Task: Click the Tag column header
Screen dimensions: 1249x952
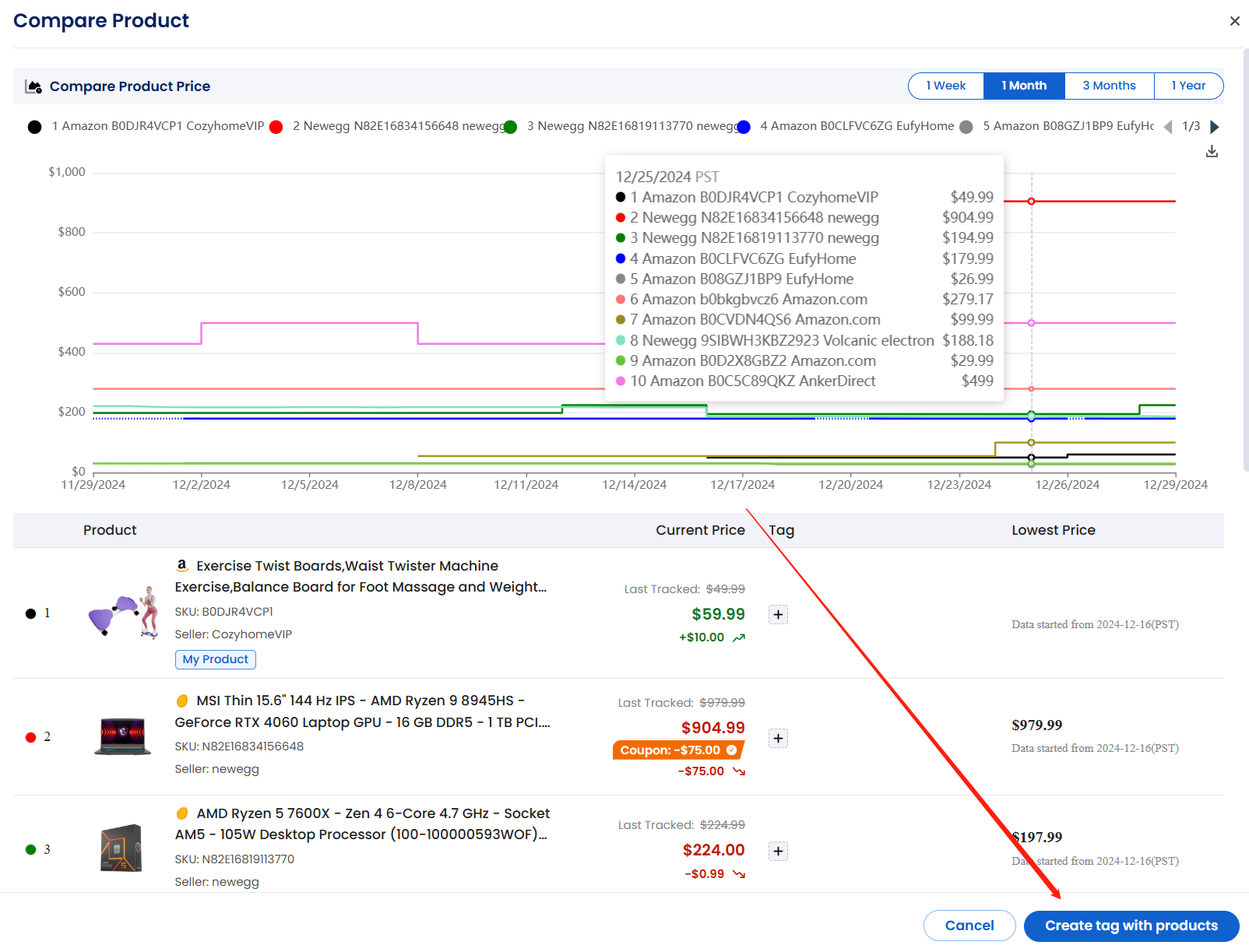Action: pyautogui.click(x=781, y=530)
